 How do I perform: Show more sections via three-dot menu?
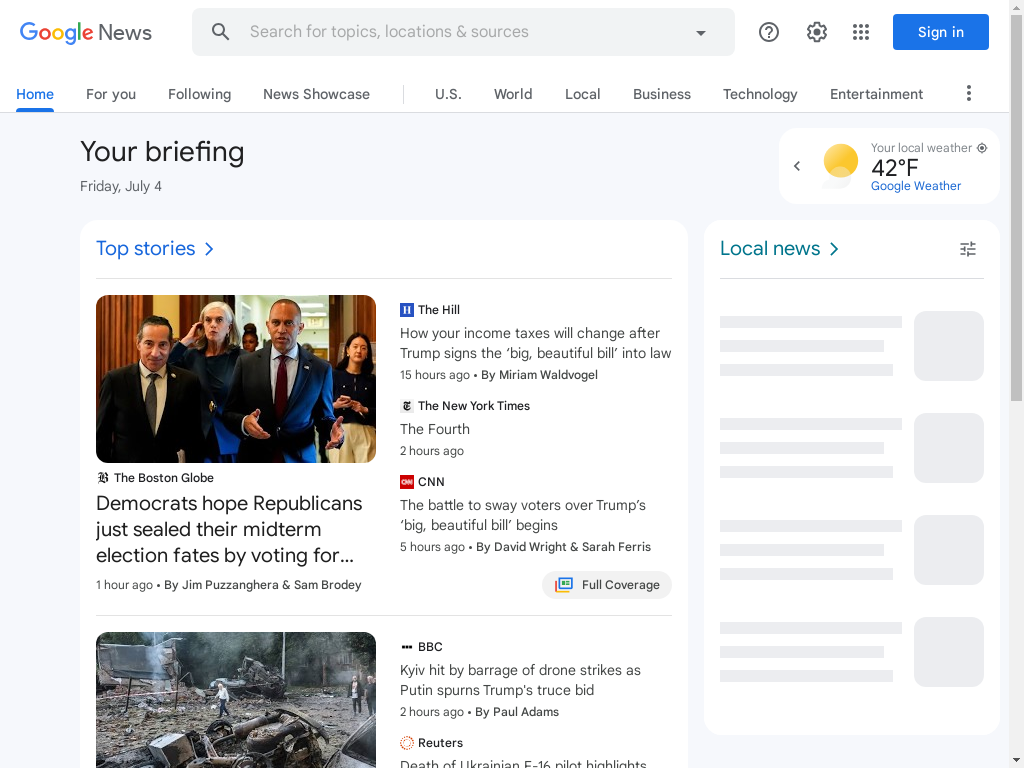point(968,93)
